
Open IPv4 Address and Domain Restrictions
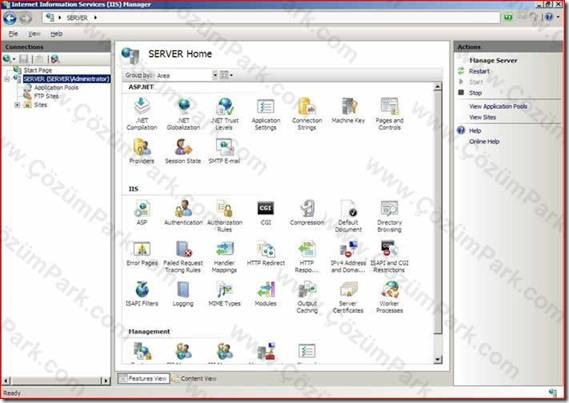[x=348, y=256]
